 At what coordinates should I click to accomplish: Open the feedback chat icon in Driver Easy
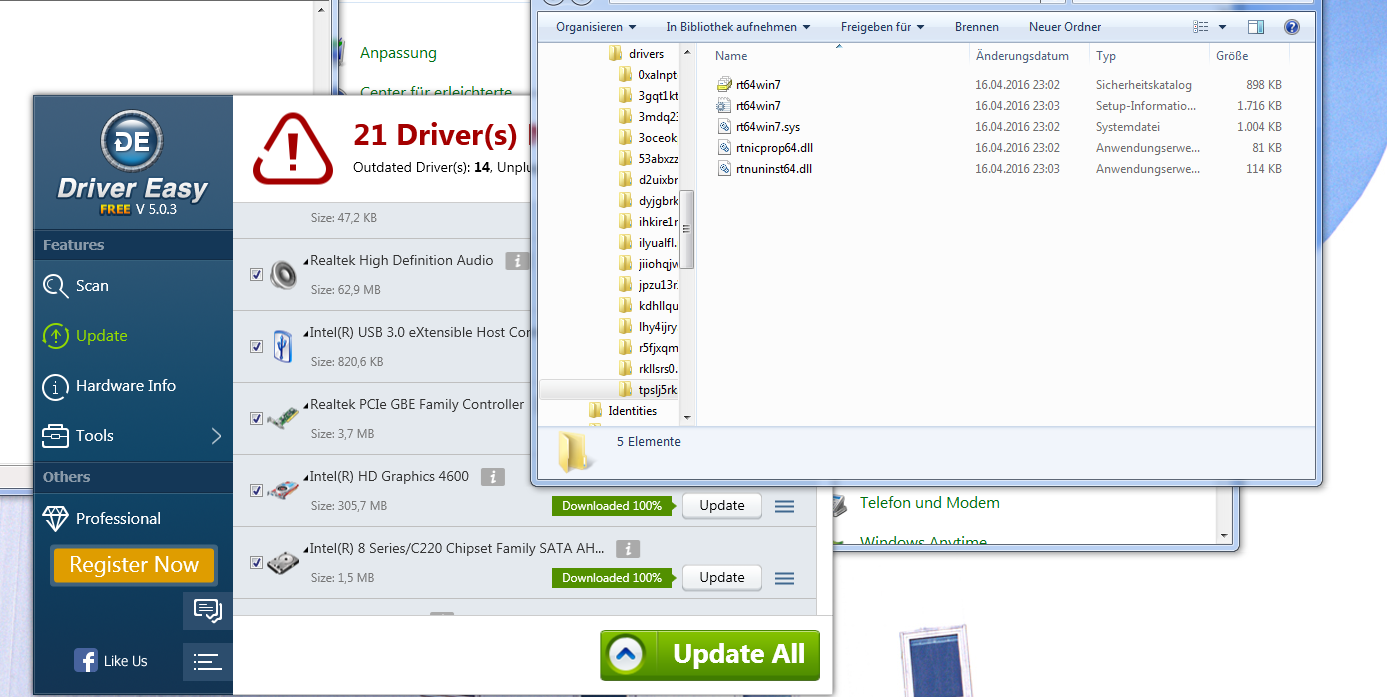click(x=207, y=610)
